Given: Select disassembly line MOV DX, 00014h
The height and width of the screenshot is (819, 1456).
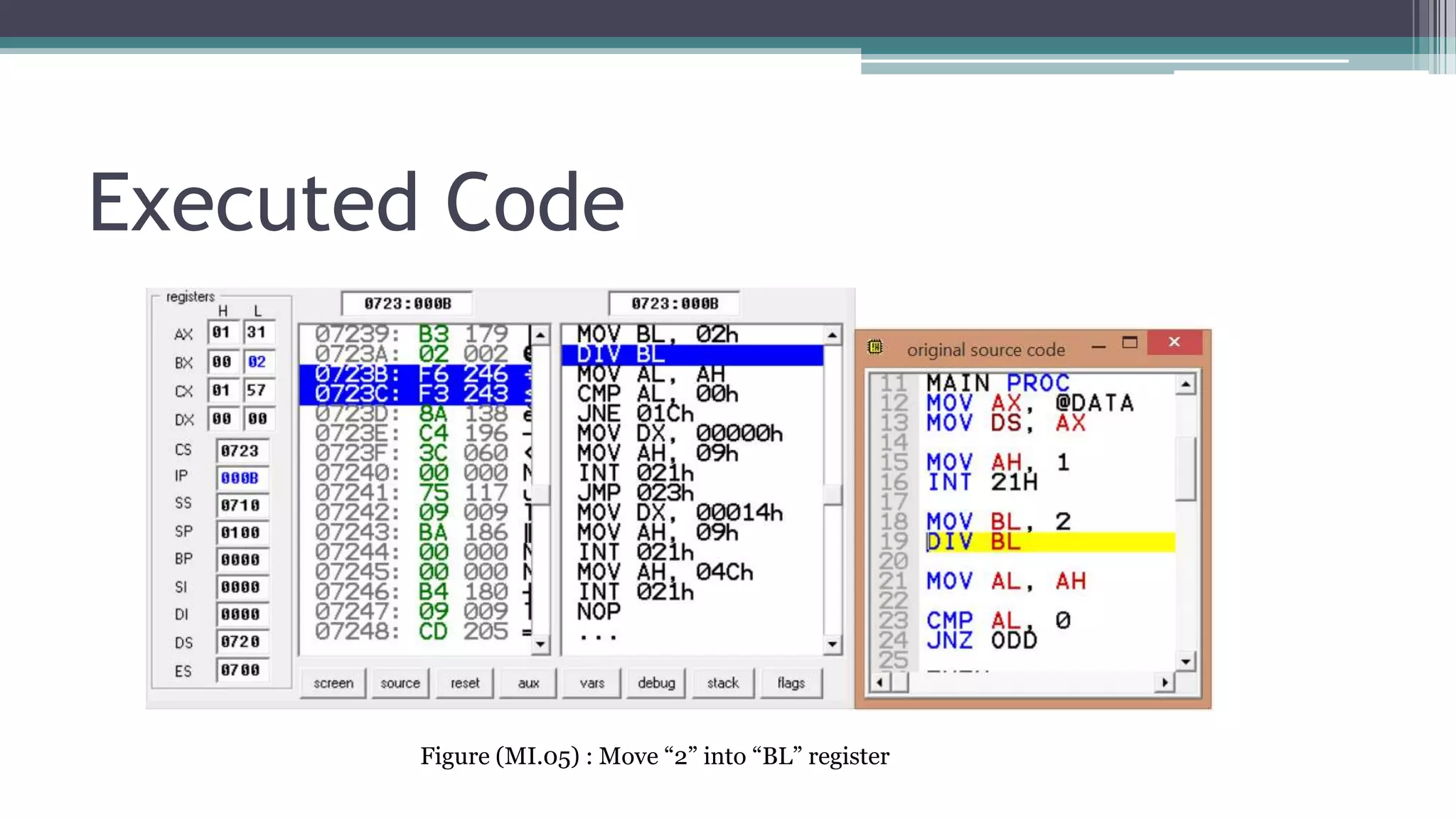Looking at the screenshot, I should (692, 513).
